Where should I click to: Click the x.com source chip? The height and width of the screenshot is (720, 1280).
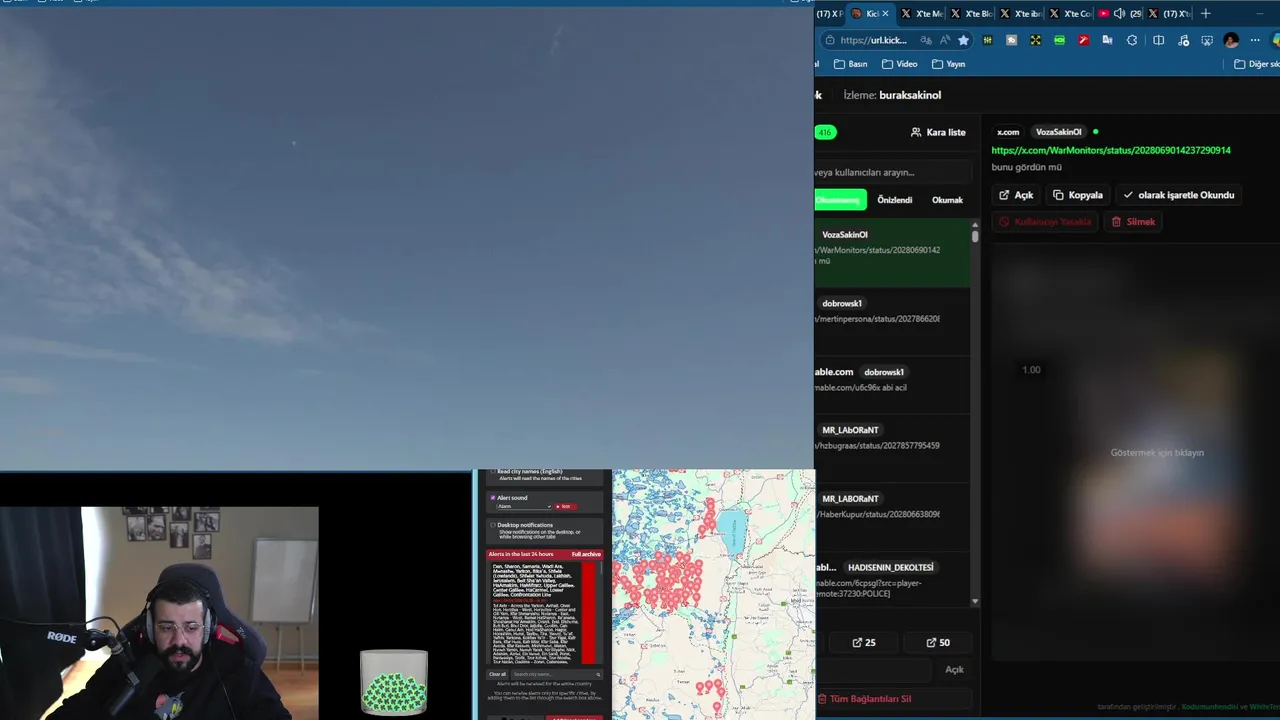point(1008,132)
